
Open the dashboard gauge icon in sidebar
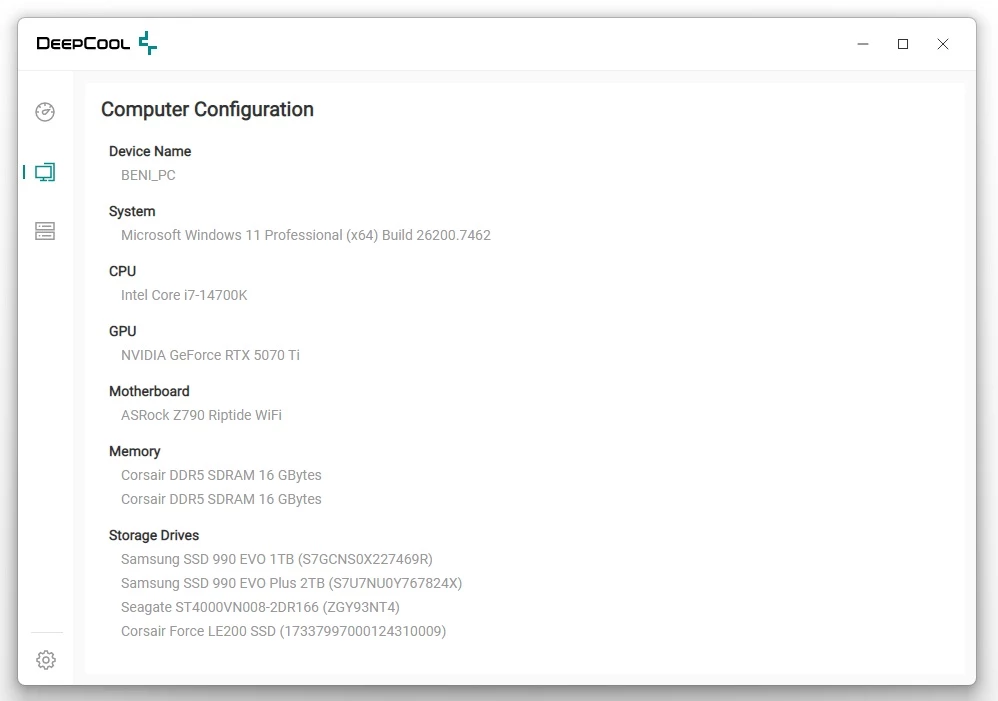click(45, 112)
